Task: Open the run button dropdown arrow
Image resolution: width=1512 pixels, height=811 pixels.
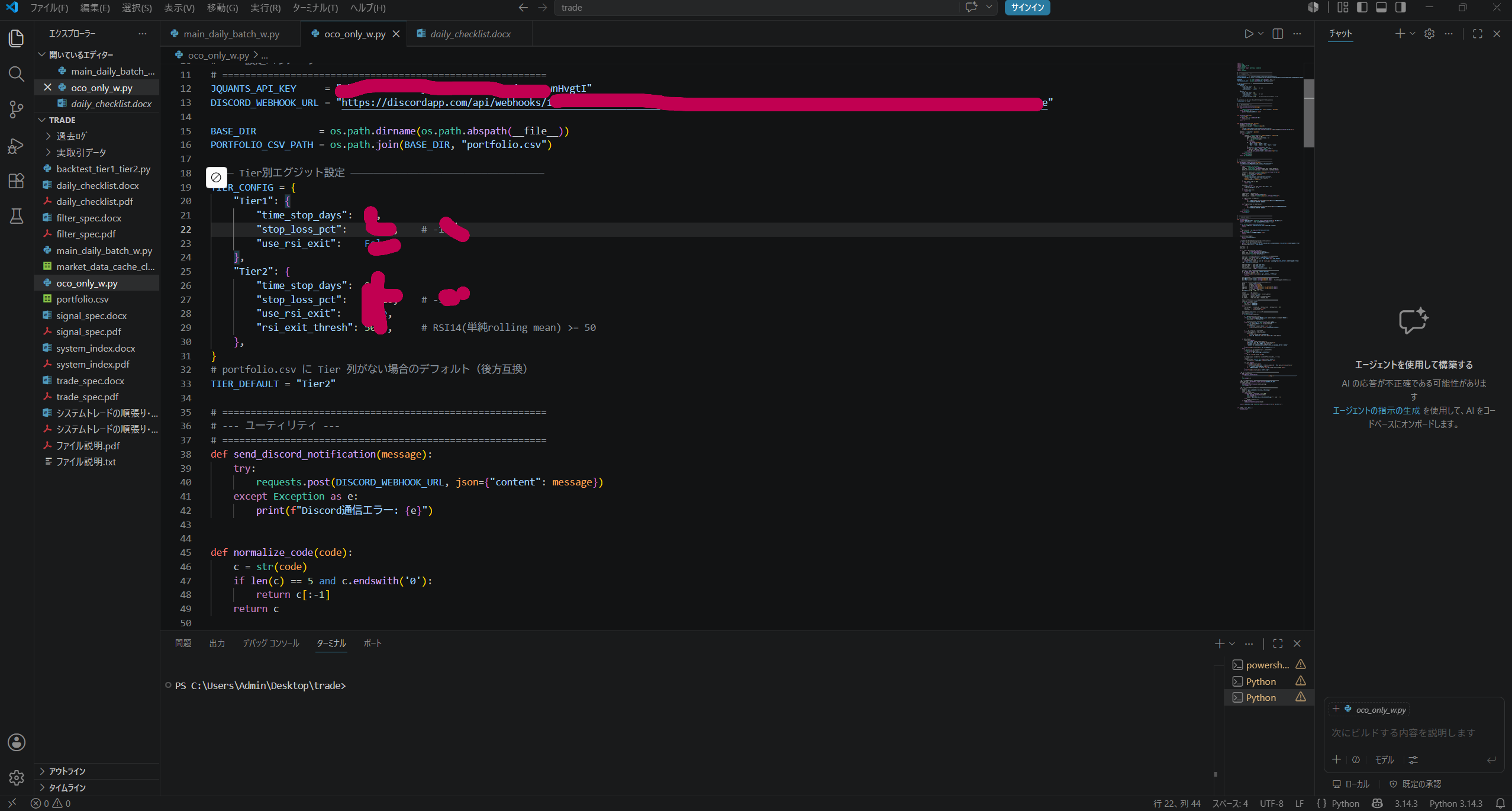Action: coord(1260,34)
